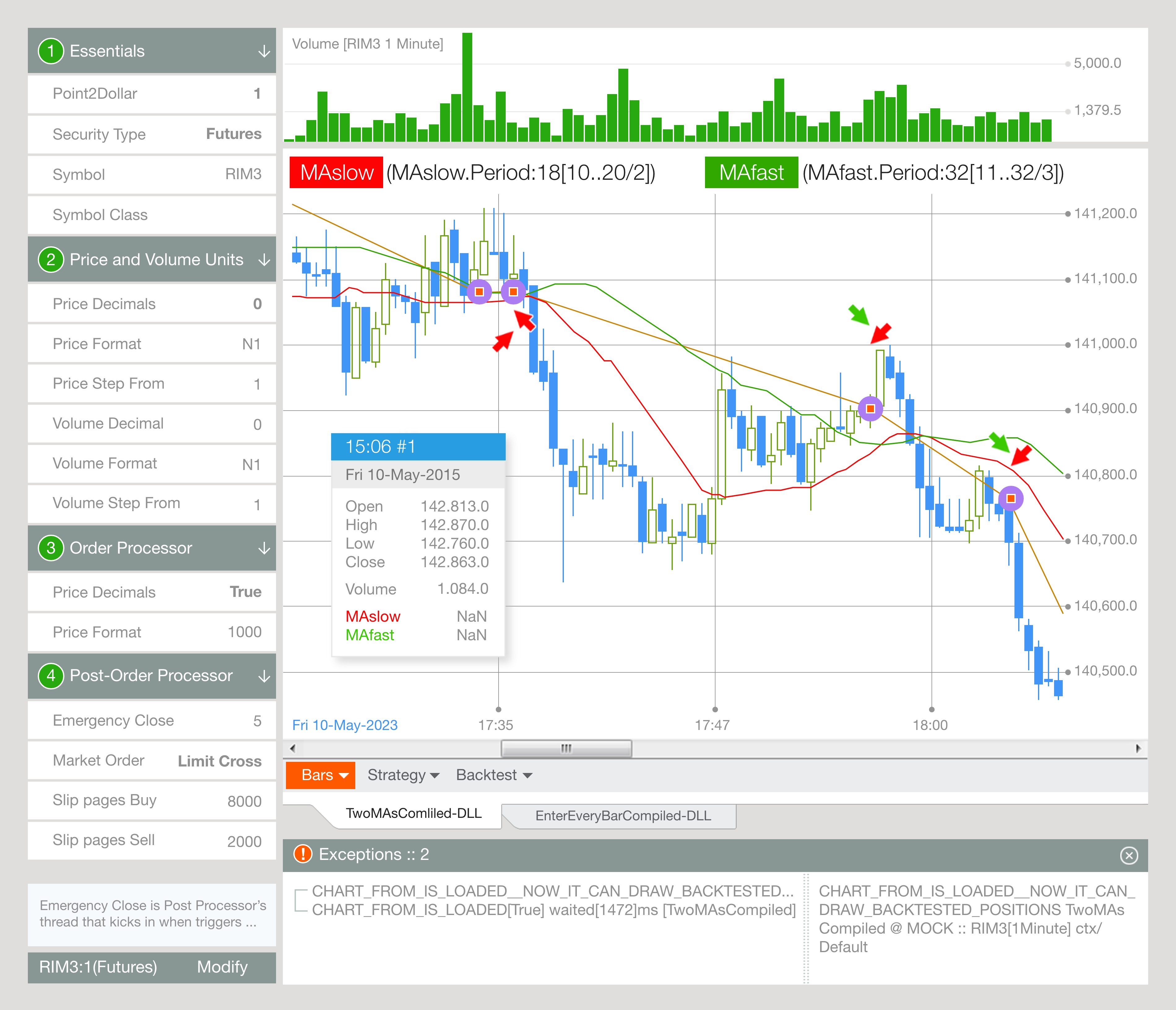
Task: Click scrollbar left arrow
Action: [x=292, y=749]
